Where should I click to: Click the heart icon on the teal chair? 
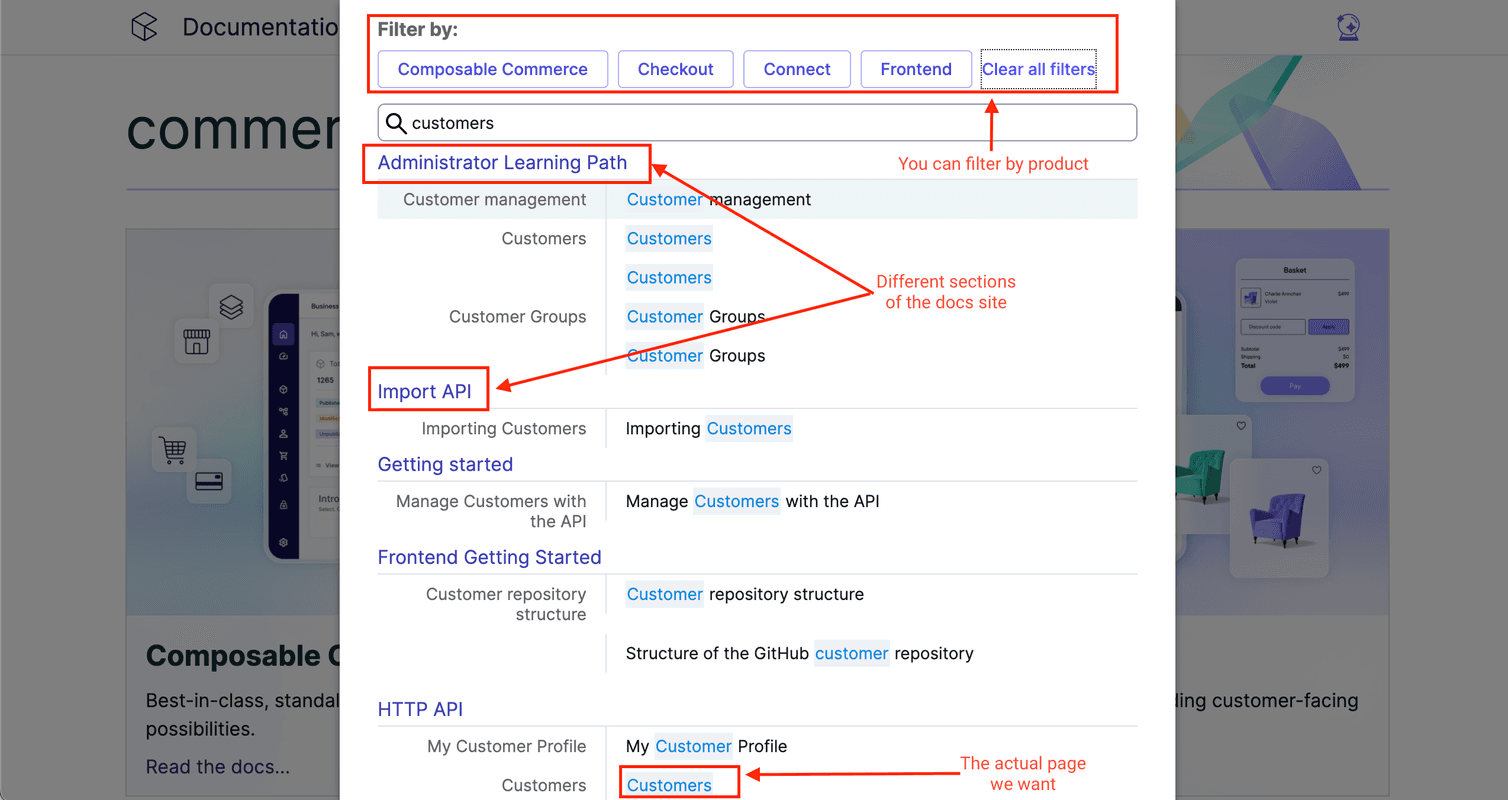click(x=1240, y=424)
